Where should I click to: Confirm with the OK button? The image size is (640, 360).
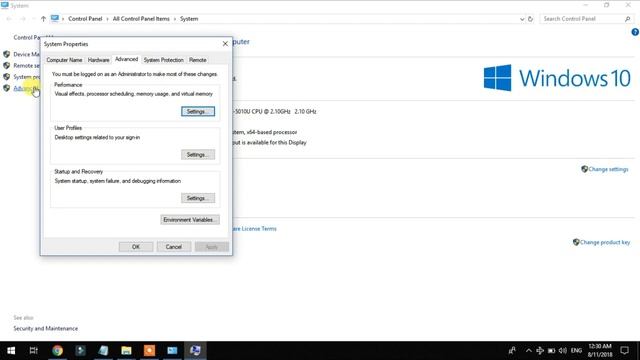pyautogui.click(x=136, y=247)
